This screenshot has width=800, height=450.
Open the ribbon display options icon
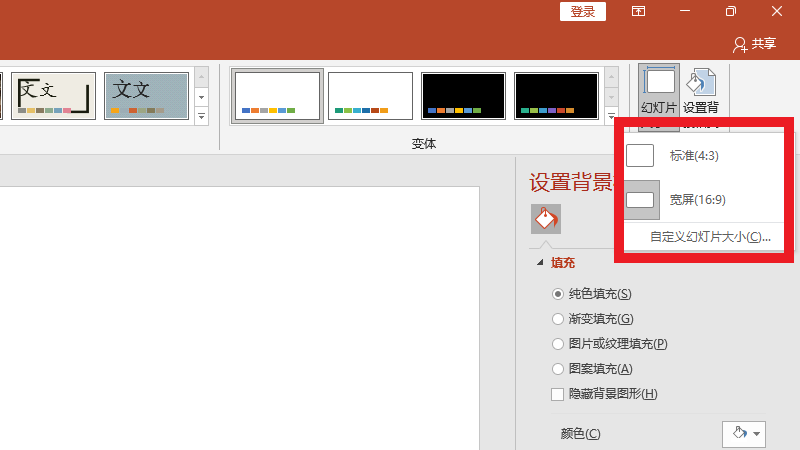click(638, 11)
